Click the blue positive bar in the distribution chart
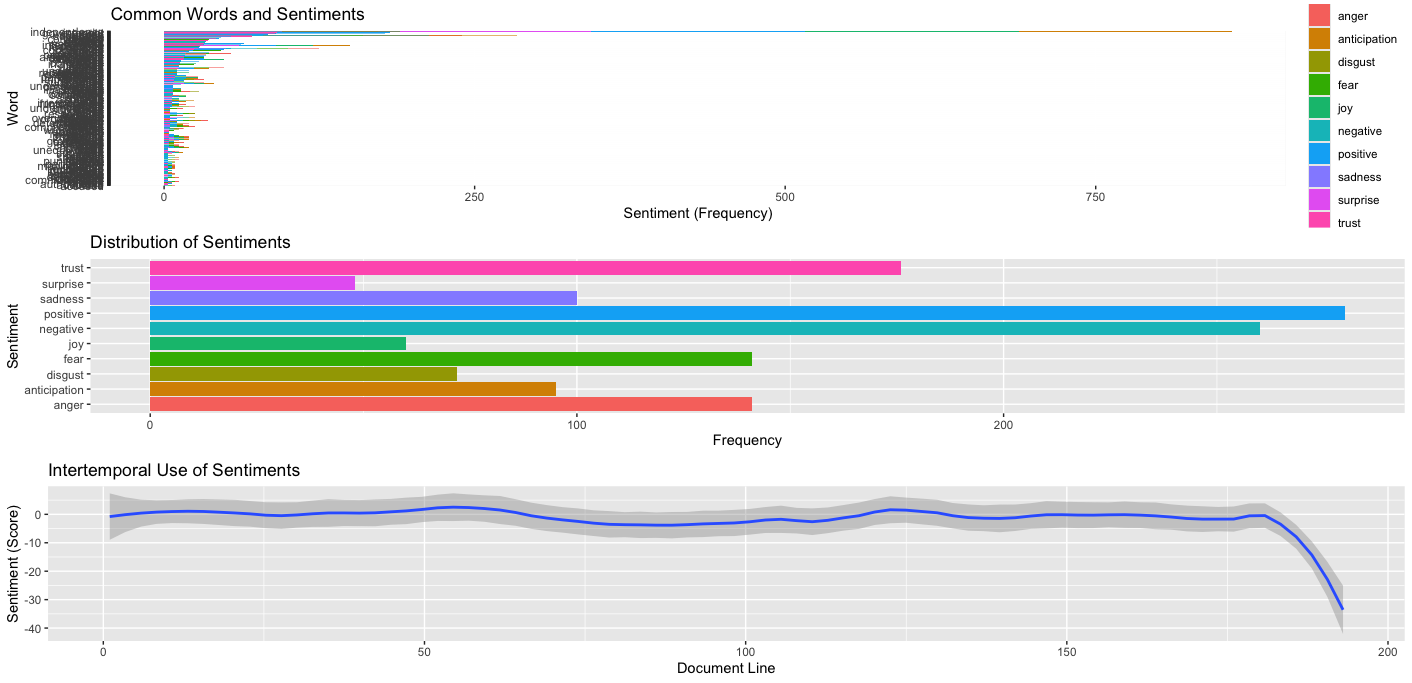This screenshot has height=683, width=1412. click(x=747, y=314)
